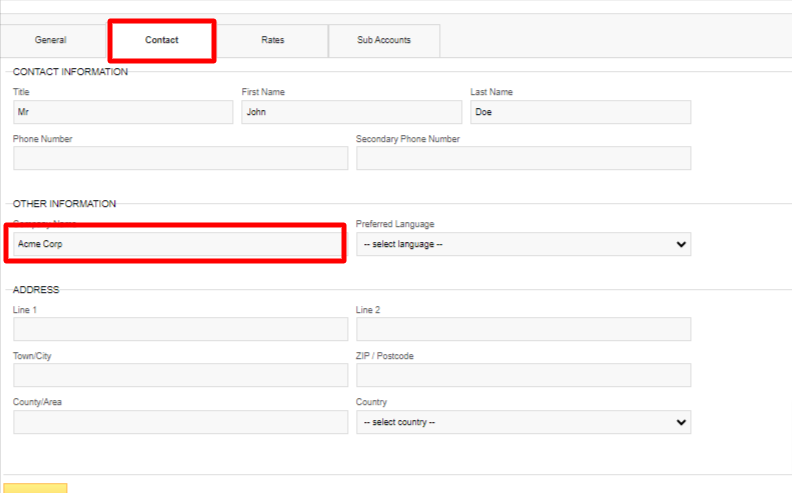Click the Title field containing Mr

tap(123, 112)
